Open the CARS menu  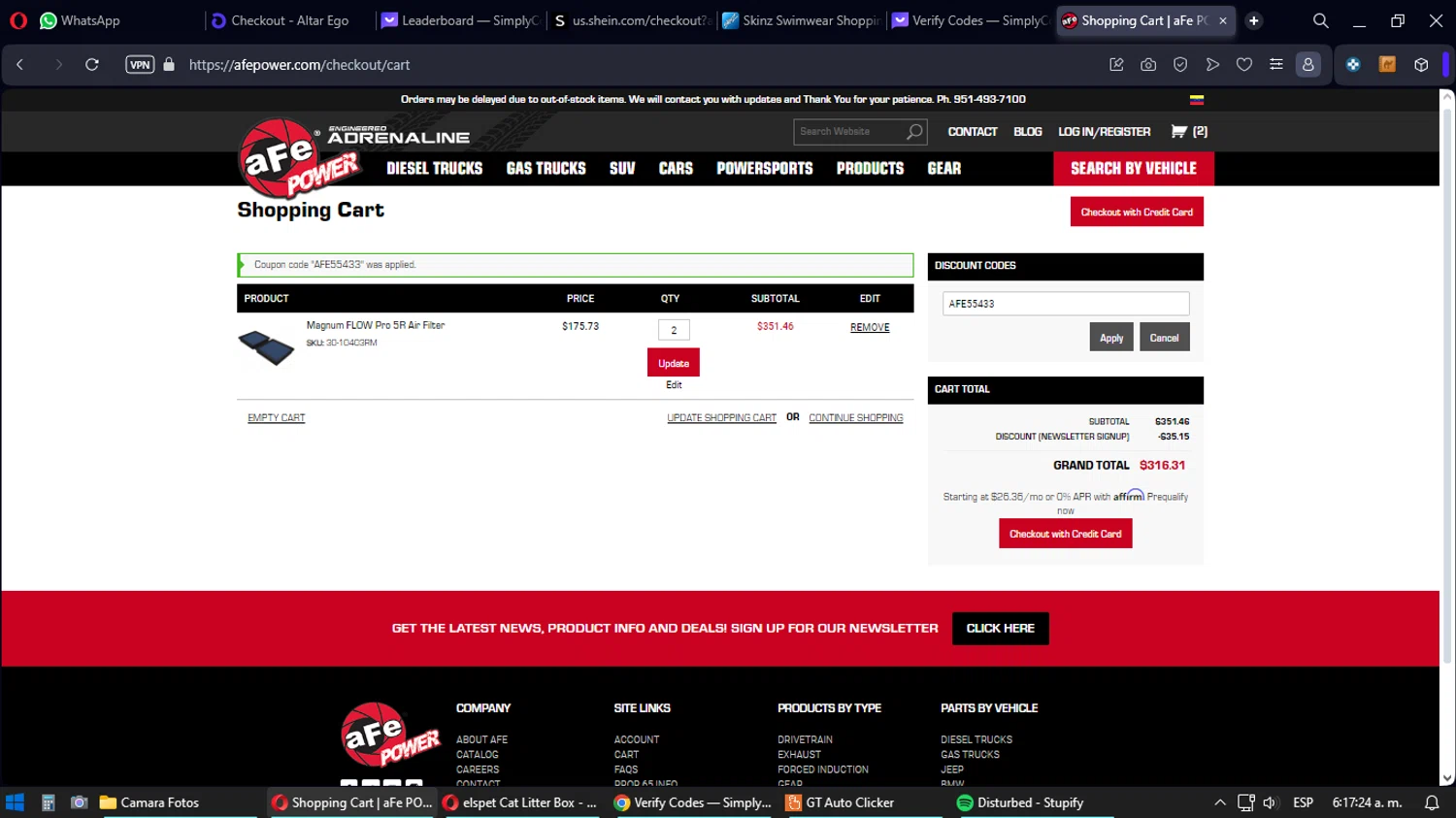(676, 169)
